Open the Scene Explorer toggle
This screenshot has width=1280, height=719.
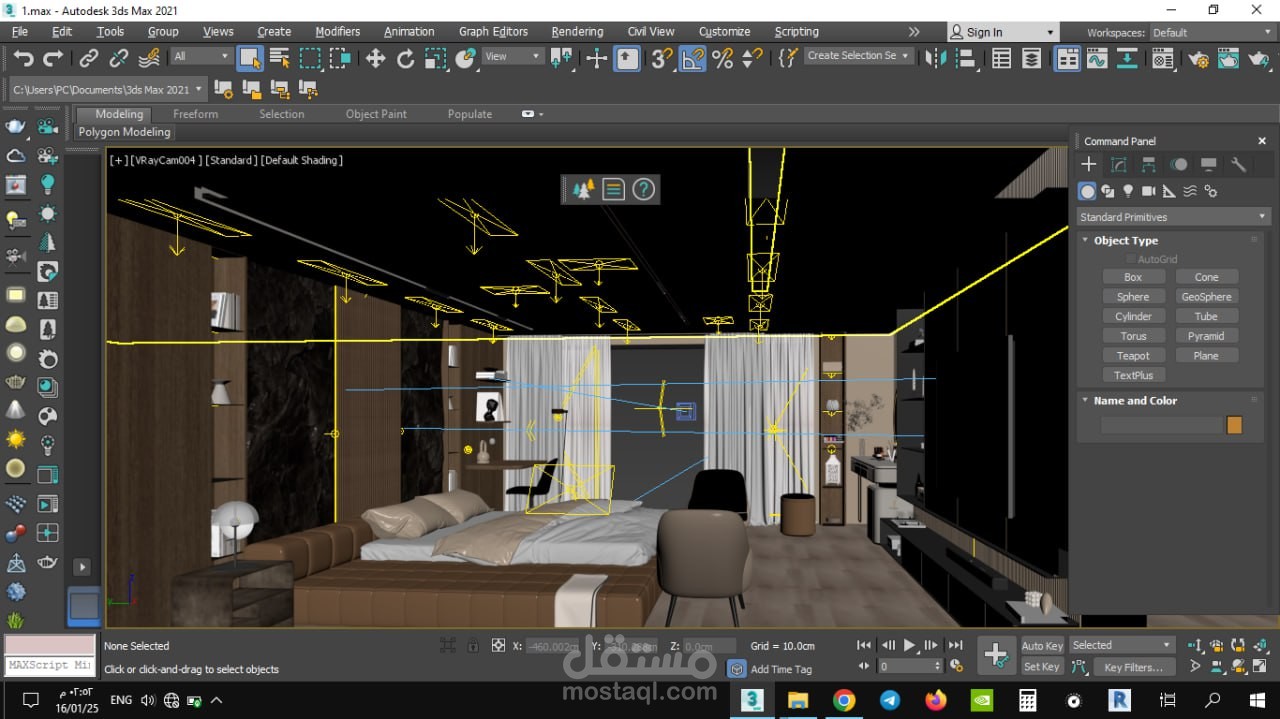tap(1002, 58)
